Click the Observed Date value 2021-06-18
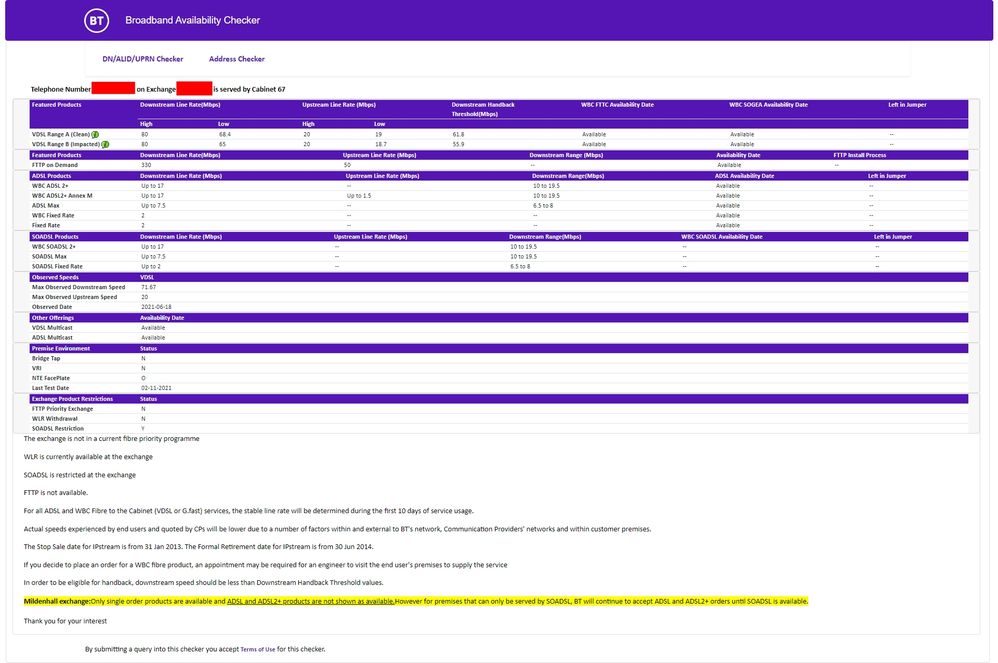This screenshot has width=998, height=663. [x=157, y=307]
